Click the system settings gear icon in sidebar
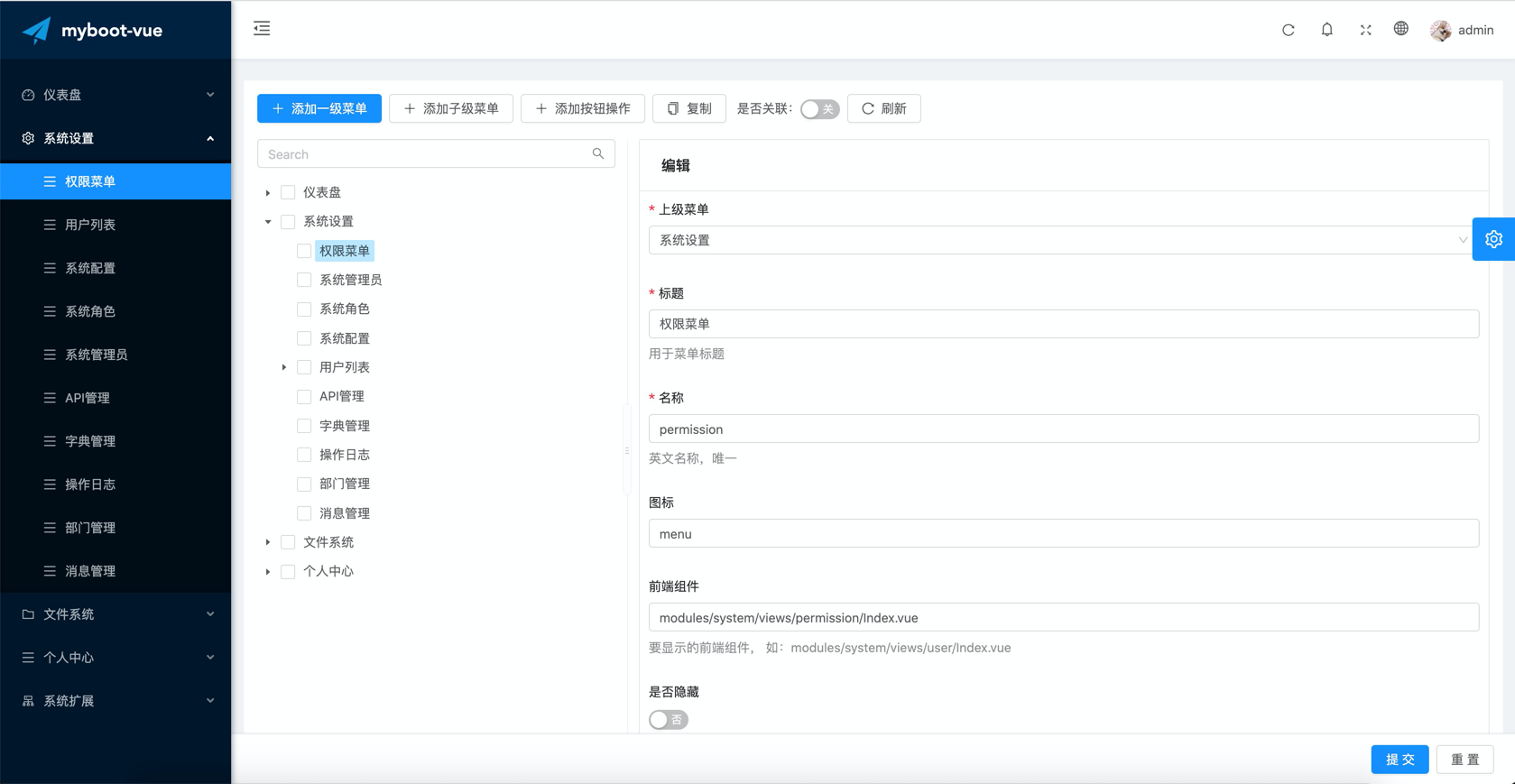 [28, 138]
